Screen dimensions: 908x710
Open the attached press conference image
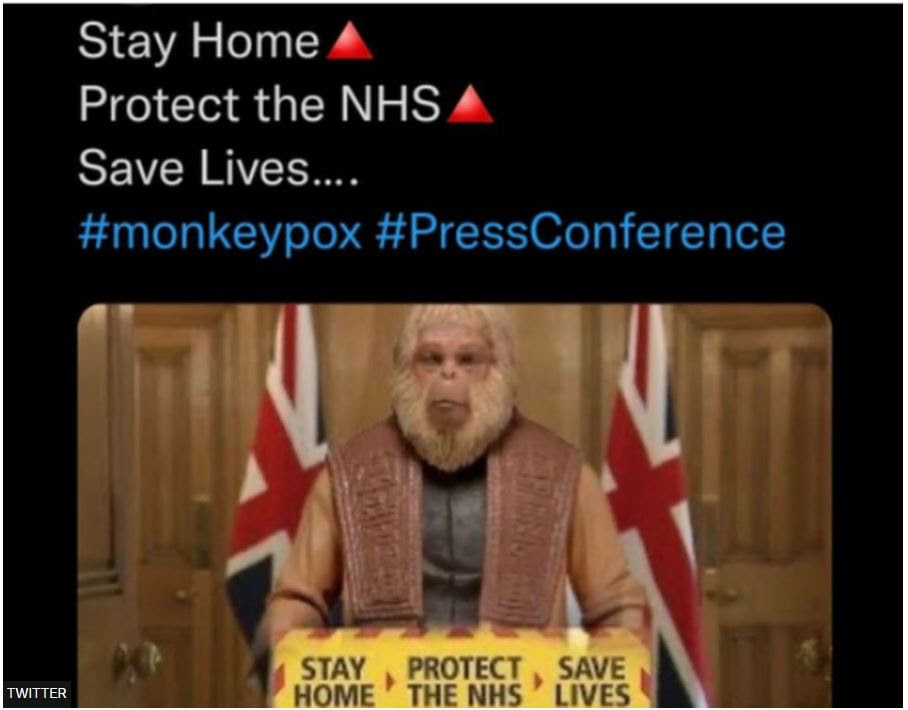click(455, 505)
